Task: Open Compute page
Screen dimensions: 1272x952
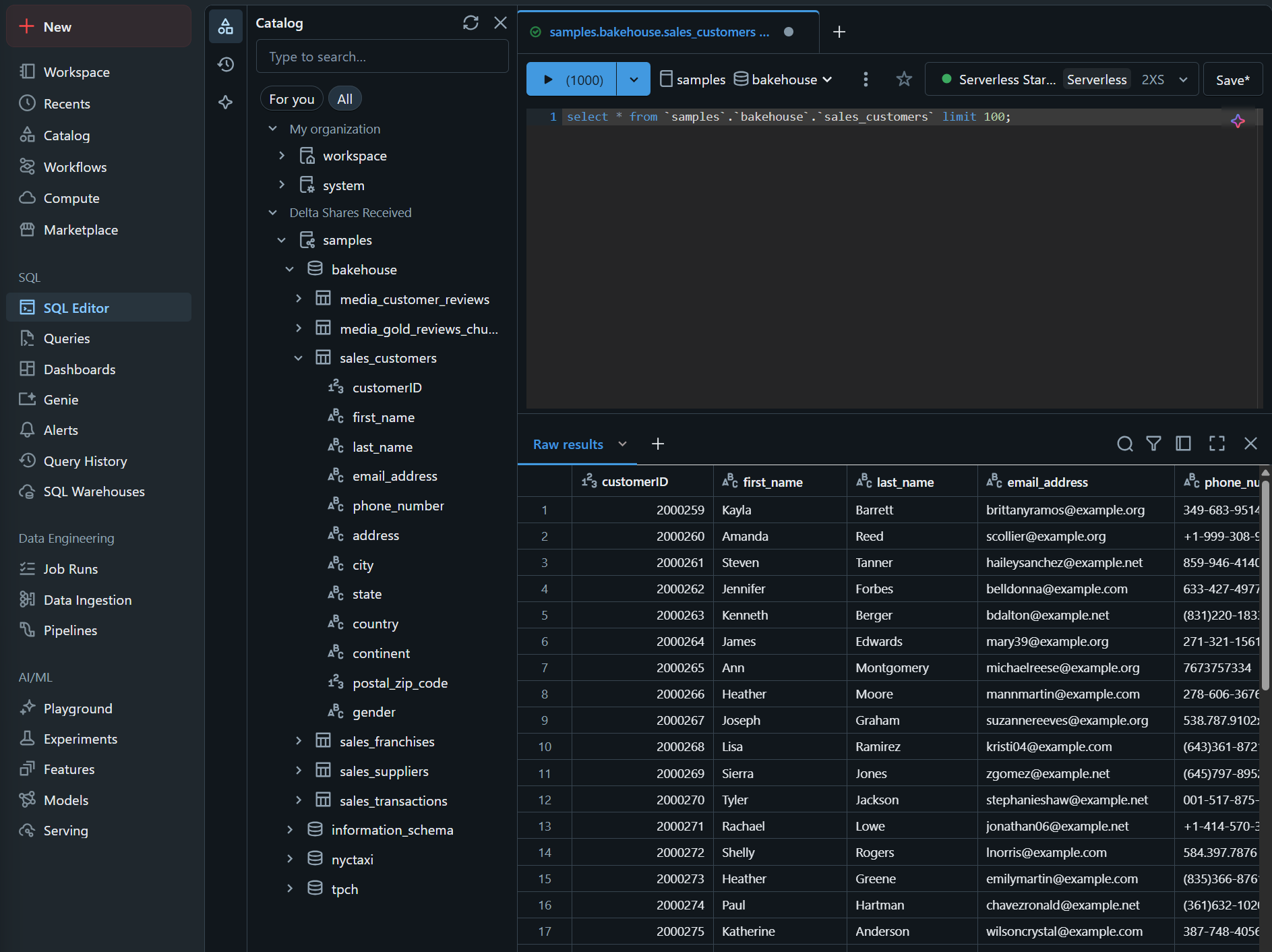Action: point(98,198)
